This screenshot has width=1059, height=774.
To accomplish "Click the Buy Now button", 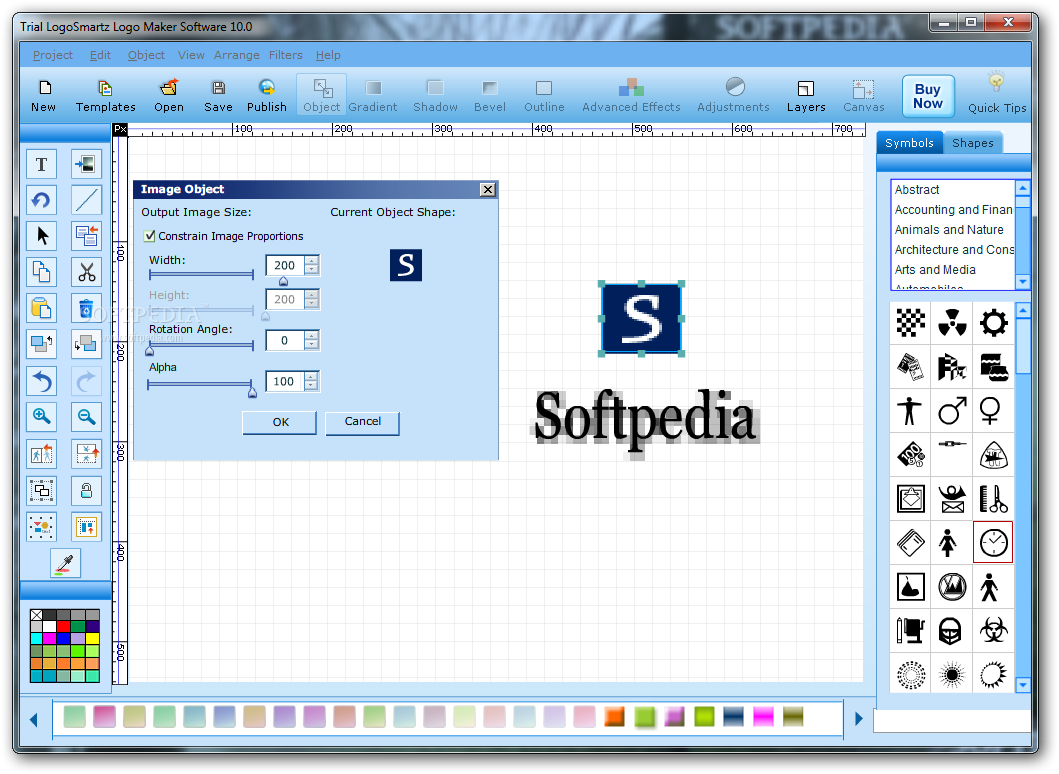I will point(928,96).
